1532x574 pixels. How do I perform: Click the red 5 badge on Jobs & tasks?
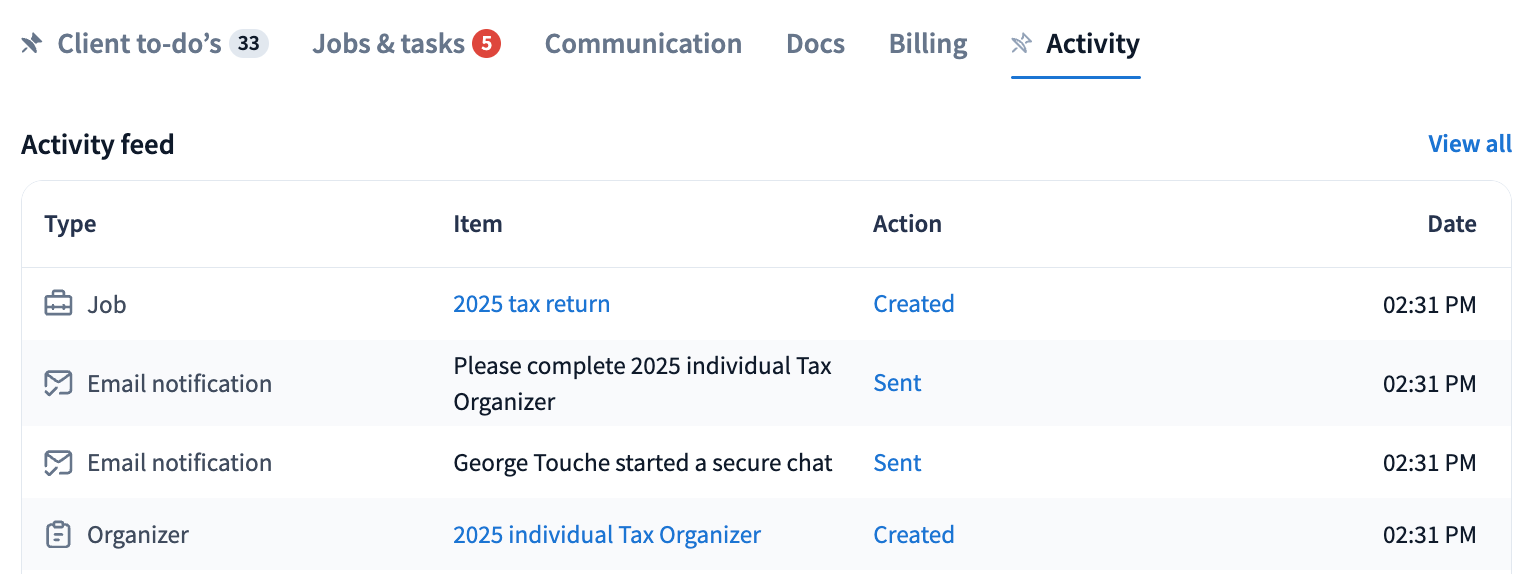[486, 44]
